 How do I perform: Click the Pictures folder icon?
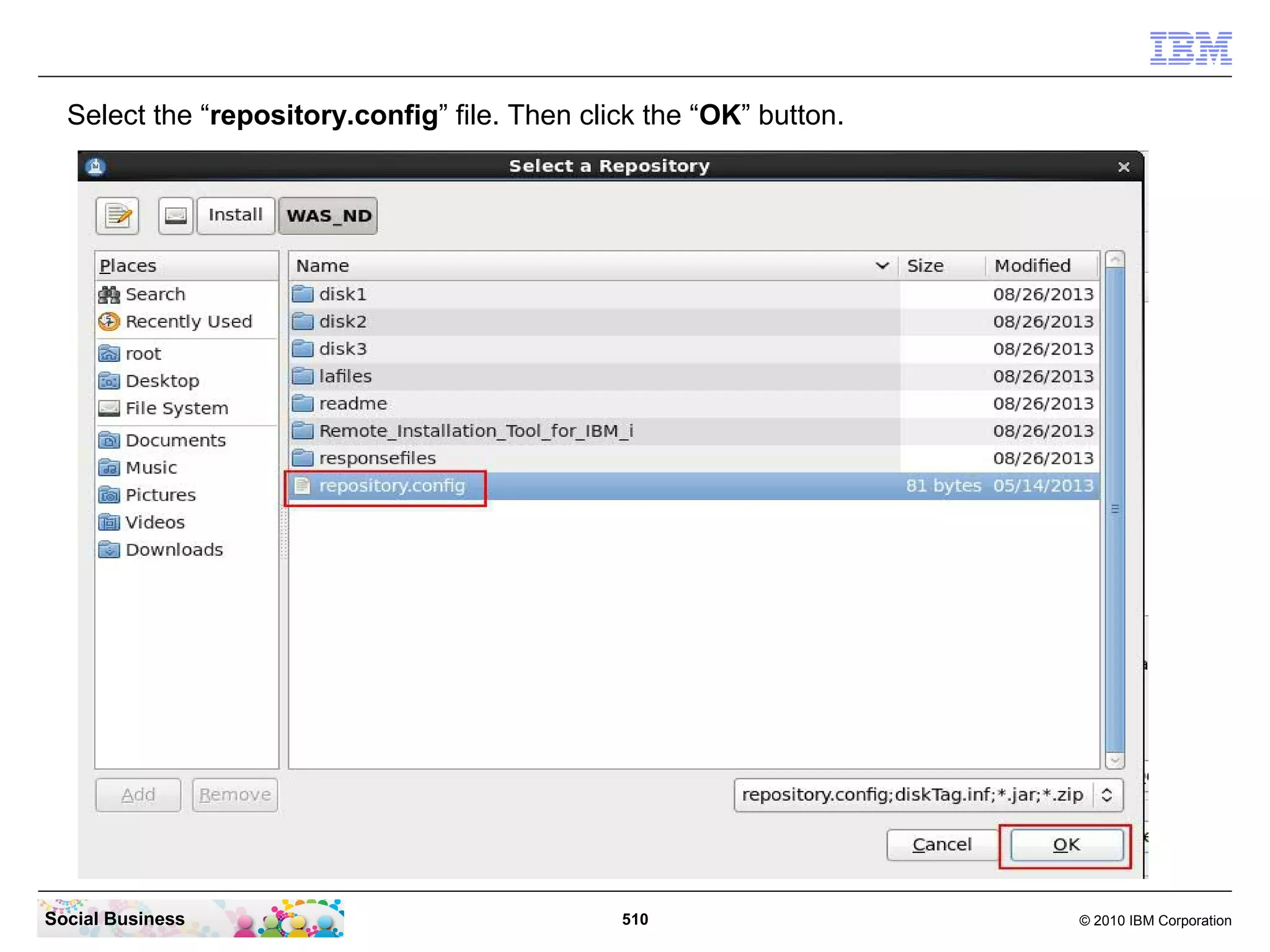[109, 495]
